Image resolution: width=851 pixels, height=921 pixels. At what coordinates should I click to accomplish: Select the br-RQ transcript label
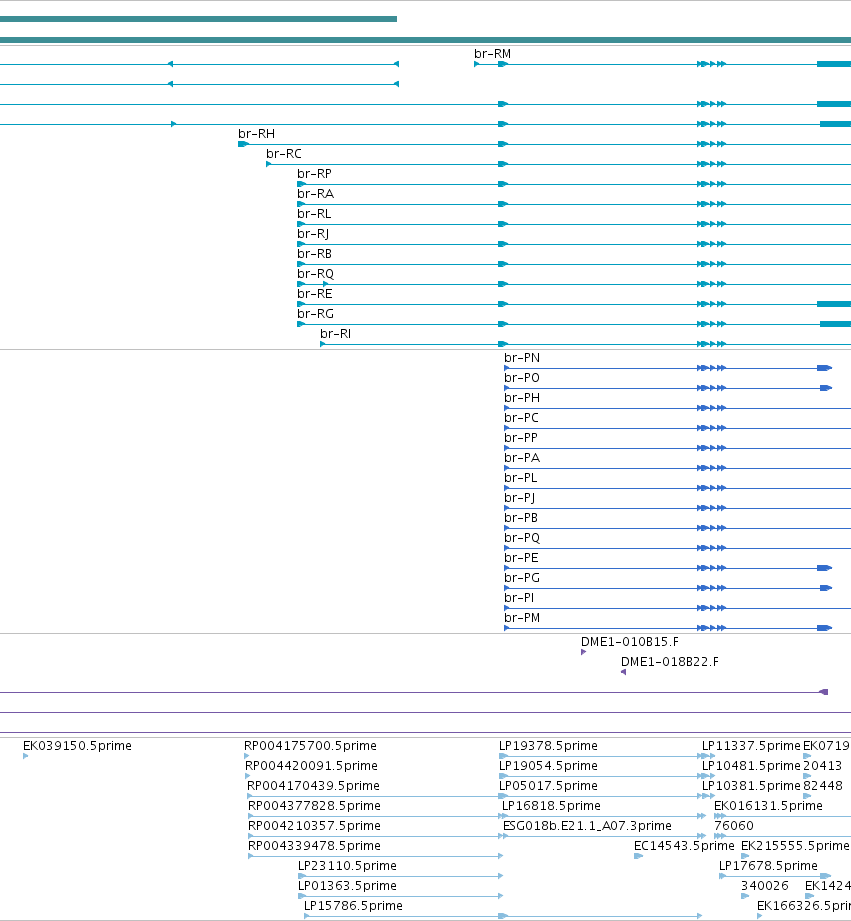315,273
